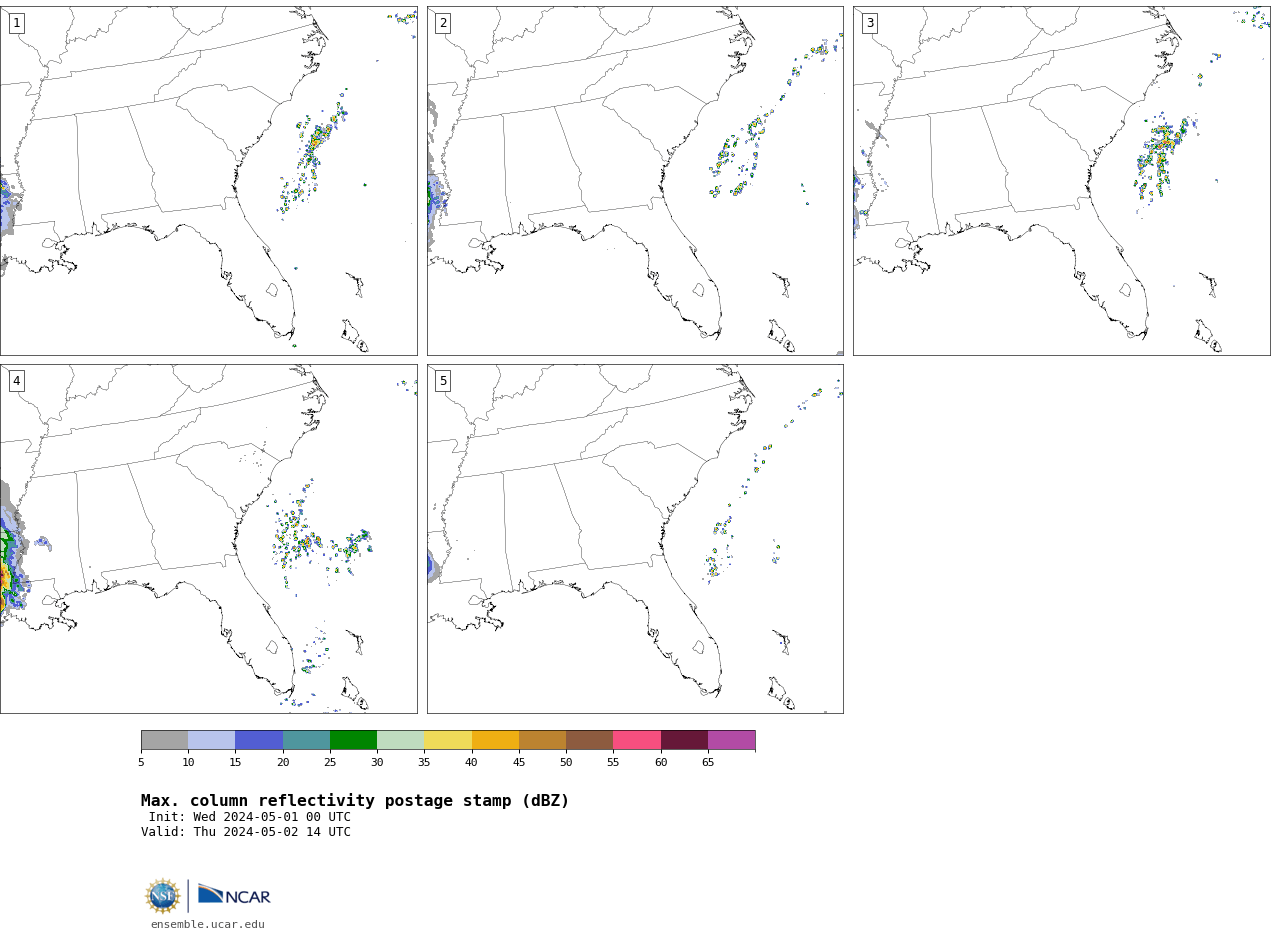Click the light lavender 10-15 dBZ swatch
This screenshot has width=1280, height=936.
pyautogui.click(x=211, y=740)
